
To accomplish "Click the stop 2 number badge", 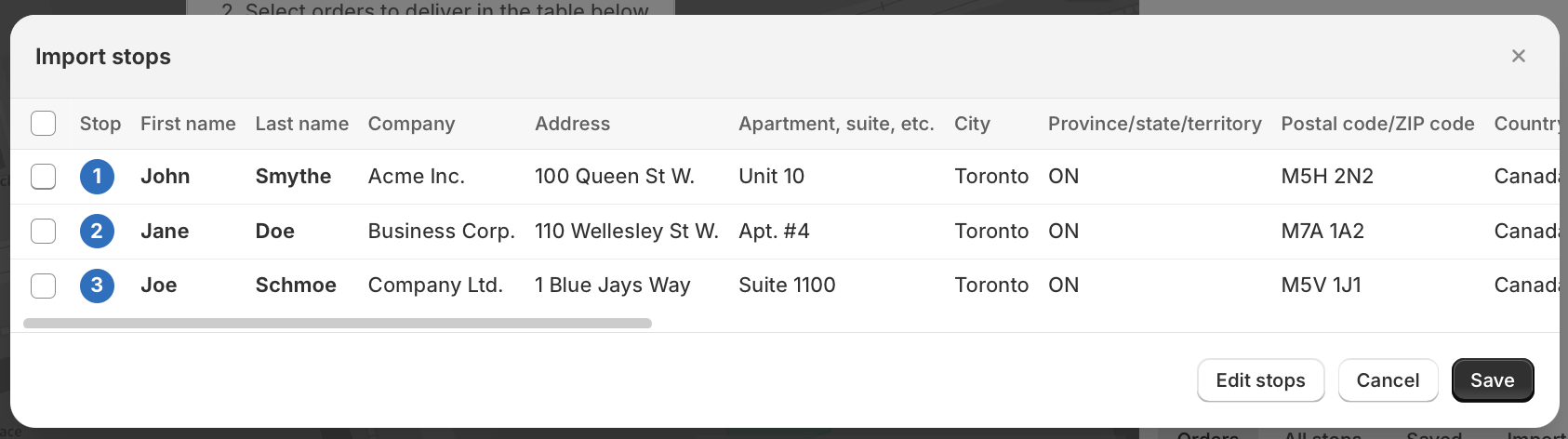I will (97, 231).
